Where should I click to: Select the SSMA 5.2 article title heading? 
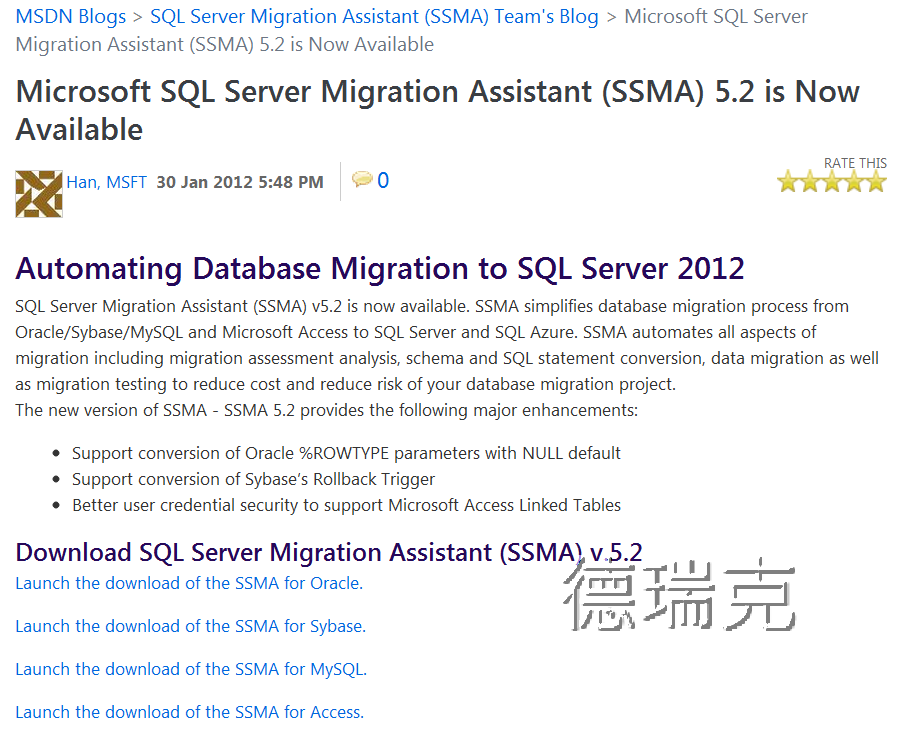[437, 109]
